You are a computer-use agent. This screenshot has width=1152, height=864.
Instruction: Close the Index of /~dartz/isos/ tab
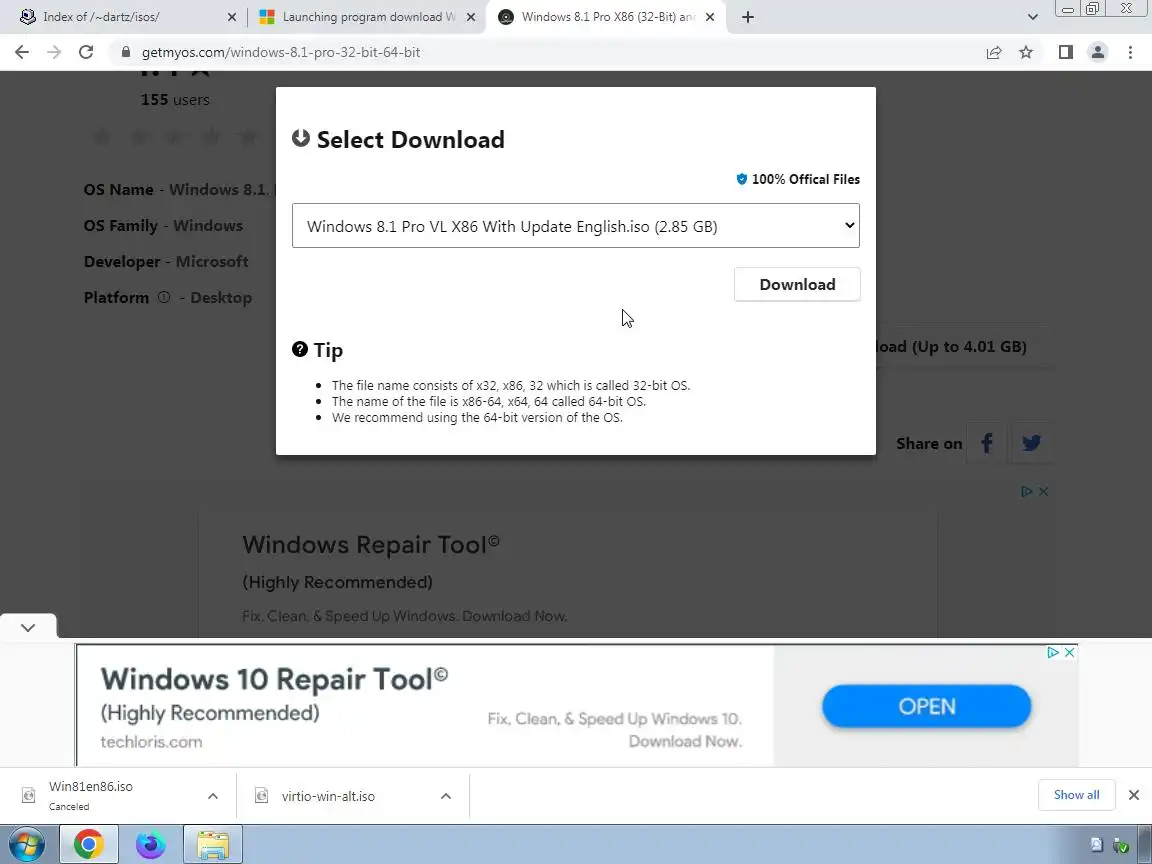pyautogui.click(x=231, y=17)
